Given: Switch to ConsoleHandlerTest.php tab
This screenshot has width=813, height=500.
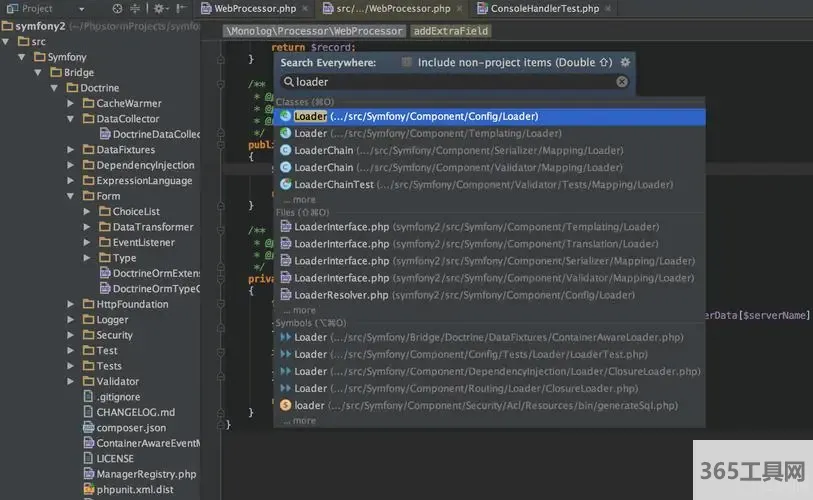Looking at the screenshot, I should (x=544, y=9).
